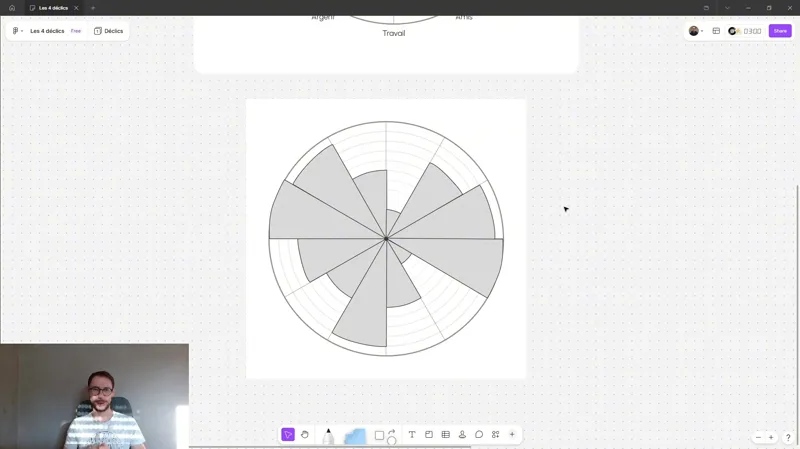The image size is (800, 449).
Task: Click the Travail label on the upper chart
Action: pos(394,33)
